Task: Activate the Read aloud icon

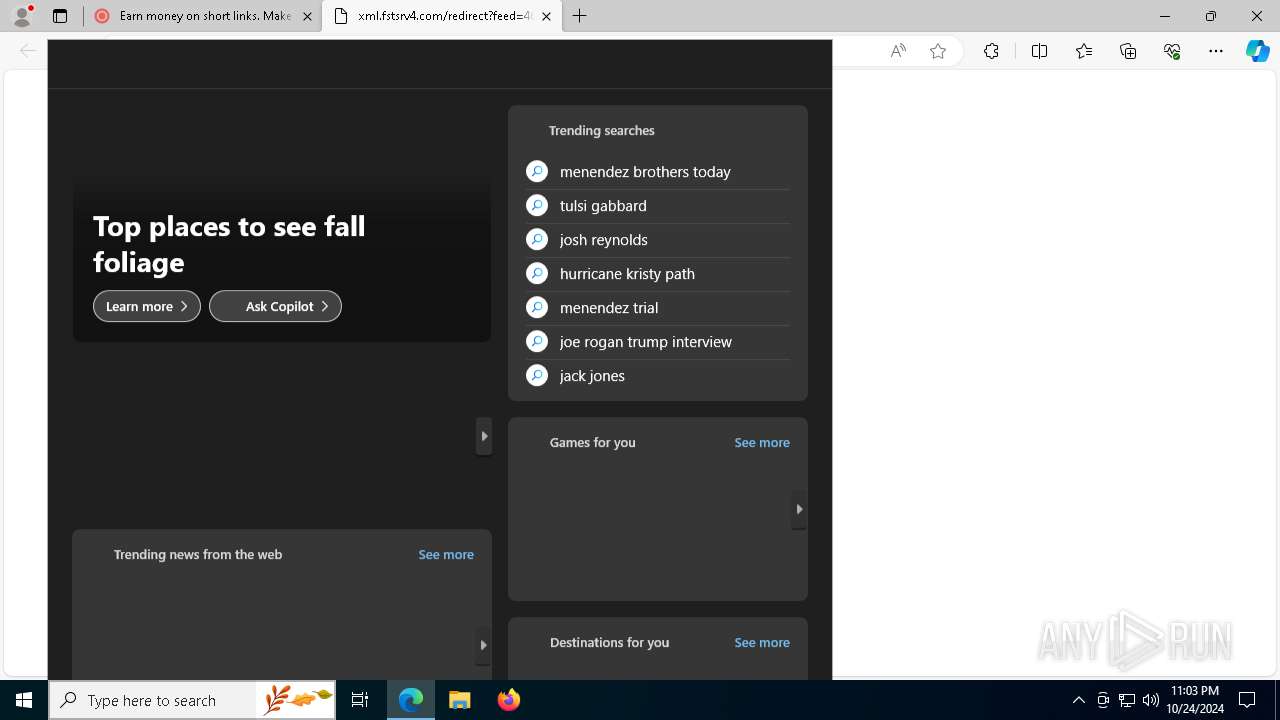Action: (898, 51)
